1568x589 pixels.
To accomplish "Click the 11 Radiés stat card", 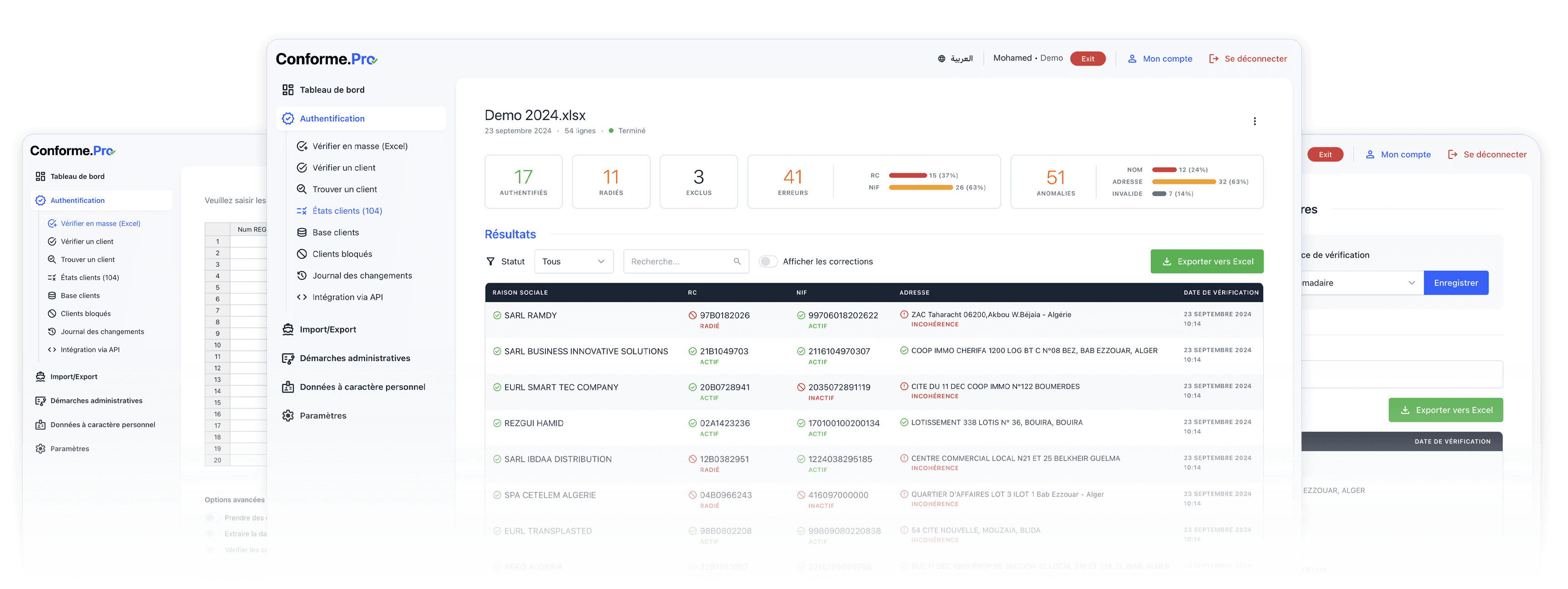I will pos(611,182).
